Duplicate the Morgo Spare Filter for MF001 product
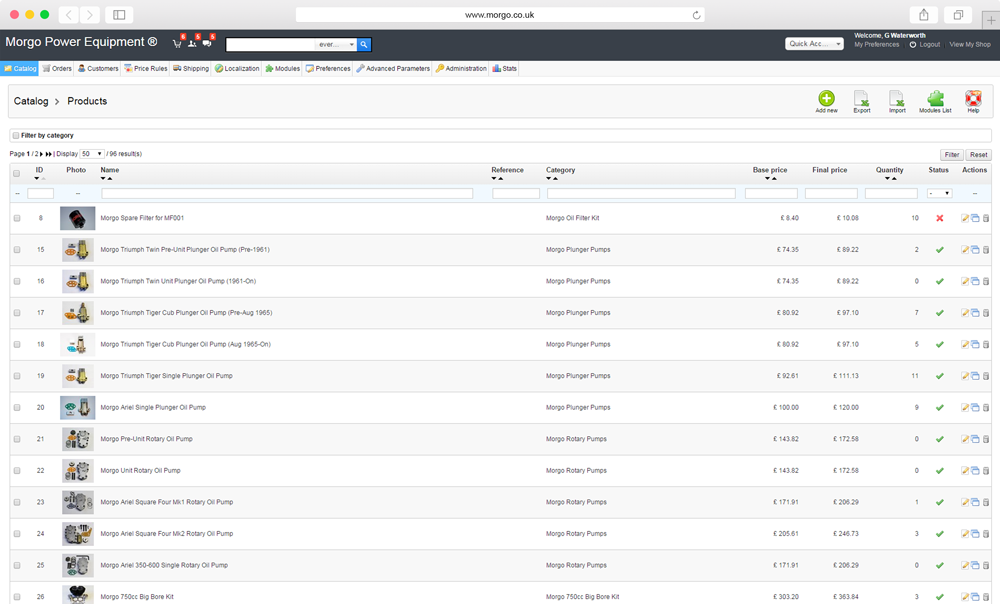Image resolution: width=1000 pixels, height=604 pixels. pyautogui.click(x=975, y=218)
